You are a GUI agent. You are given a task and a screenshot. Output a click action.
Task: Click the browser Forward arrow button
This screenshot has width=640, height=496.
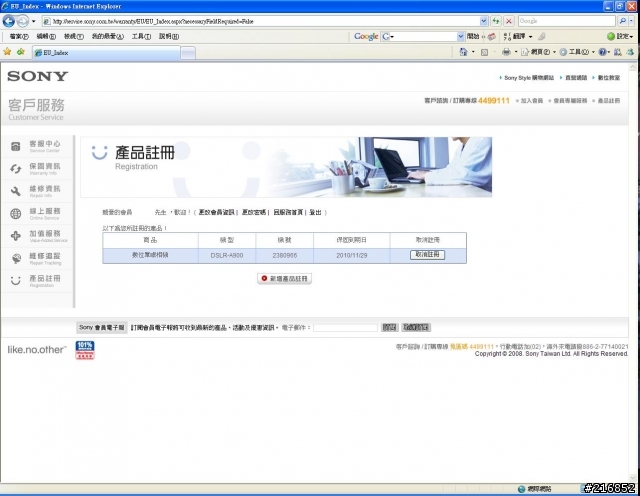click(x=23, y=21)
